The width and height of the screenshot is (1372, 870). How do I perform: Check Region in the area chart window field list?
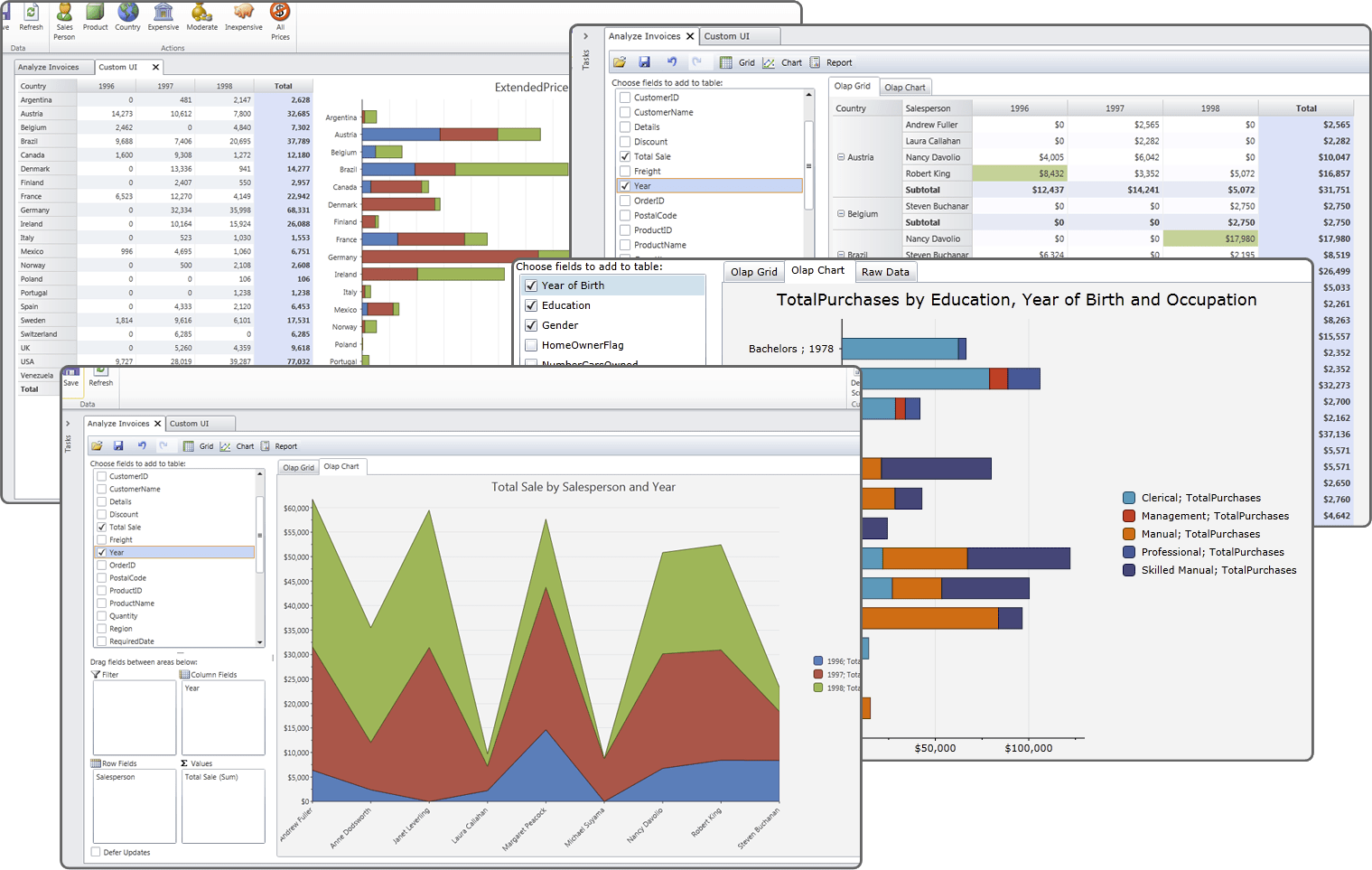point(102,629)
